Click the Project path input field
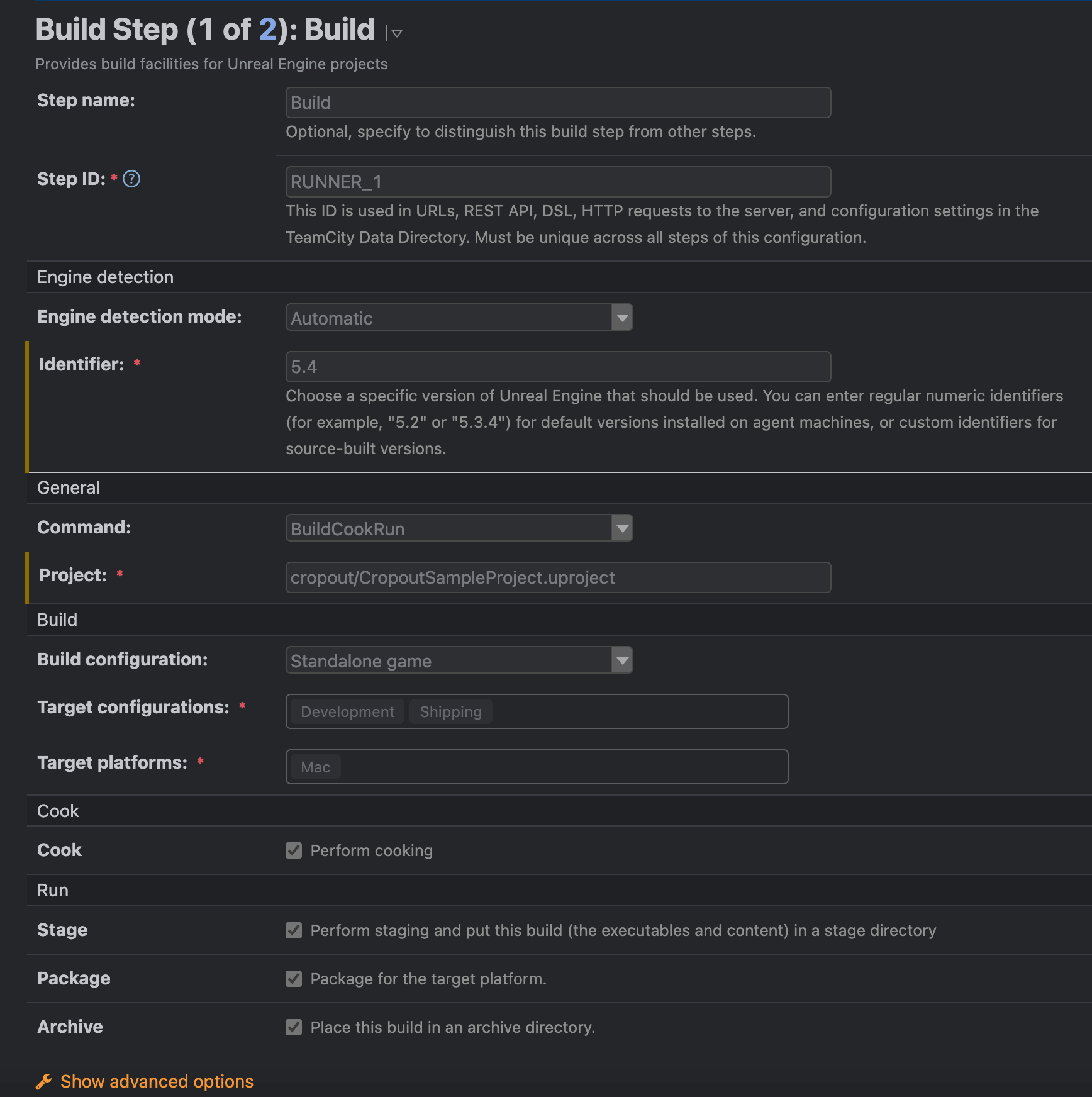This screenshot has height=1097, width=1092. [x=558, y=577]
